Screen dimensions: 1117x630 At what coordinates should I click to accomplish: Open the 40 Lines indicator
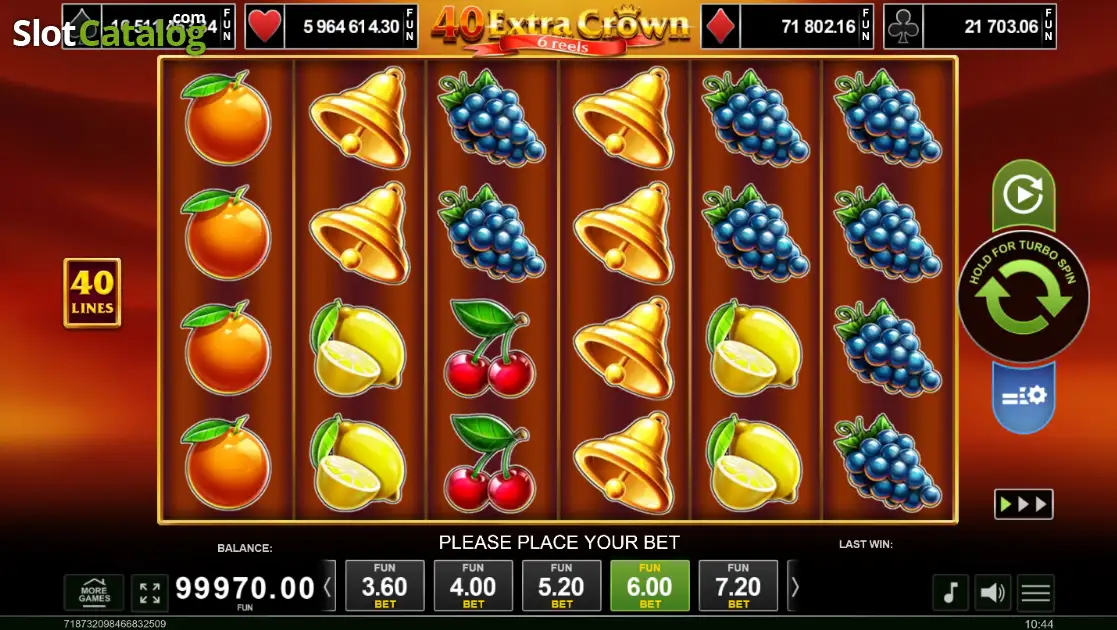click(92, 293)
